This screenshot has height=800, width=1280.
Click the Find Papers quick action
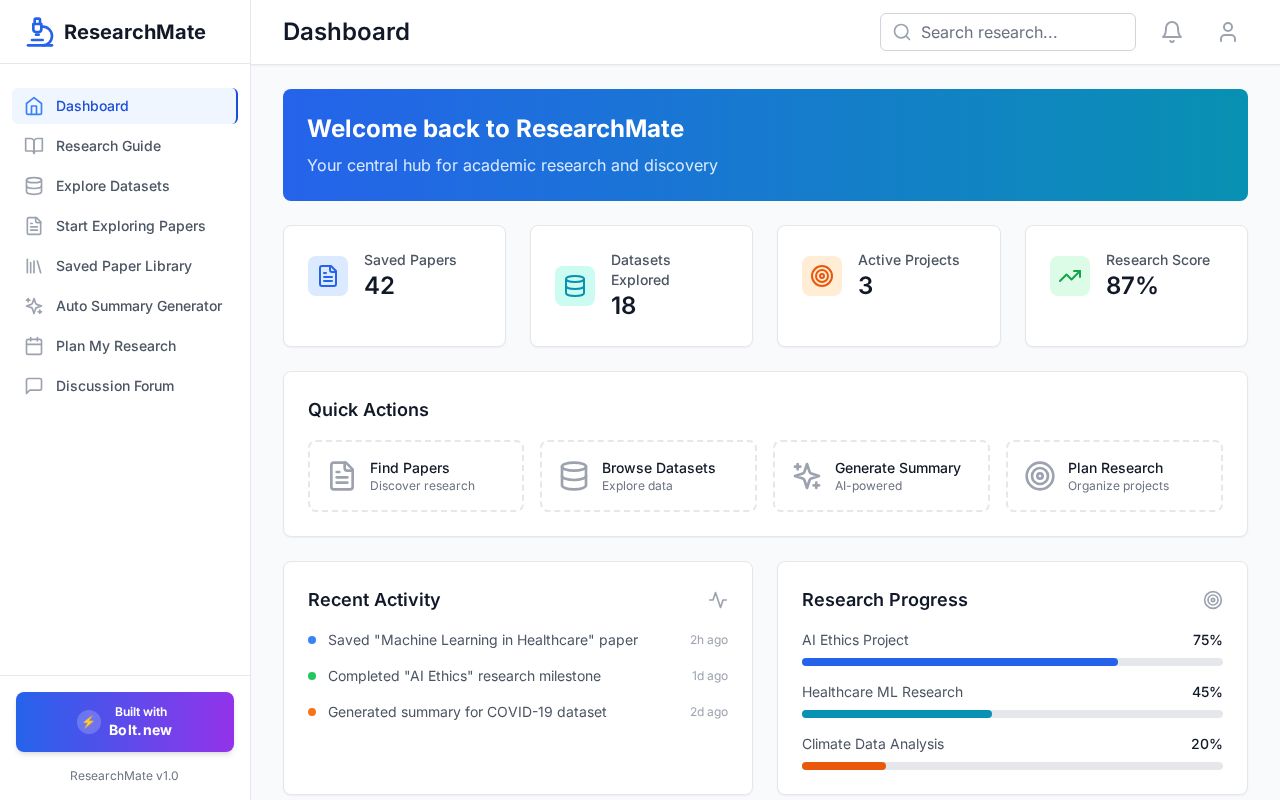click(416, 476)
